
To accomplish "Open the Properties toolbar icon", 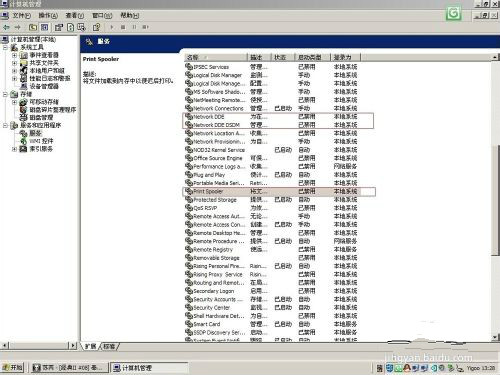I will (x=59, y=27).
